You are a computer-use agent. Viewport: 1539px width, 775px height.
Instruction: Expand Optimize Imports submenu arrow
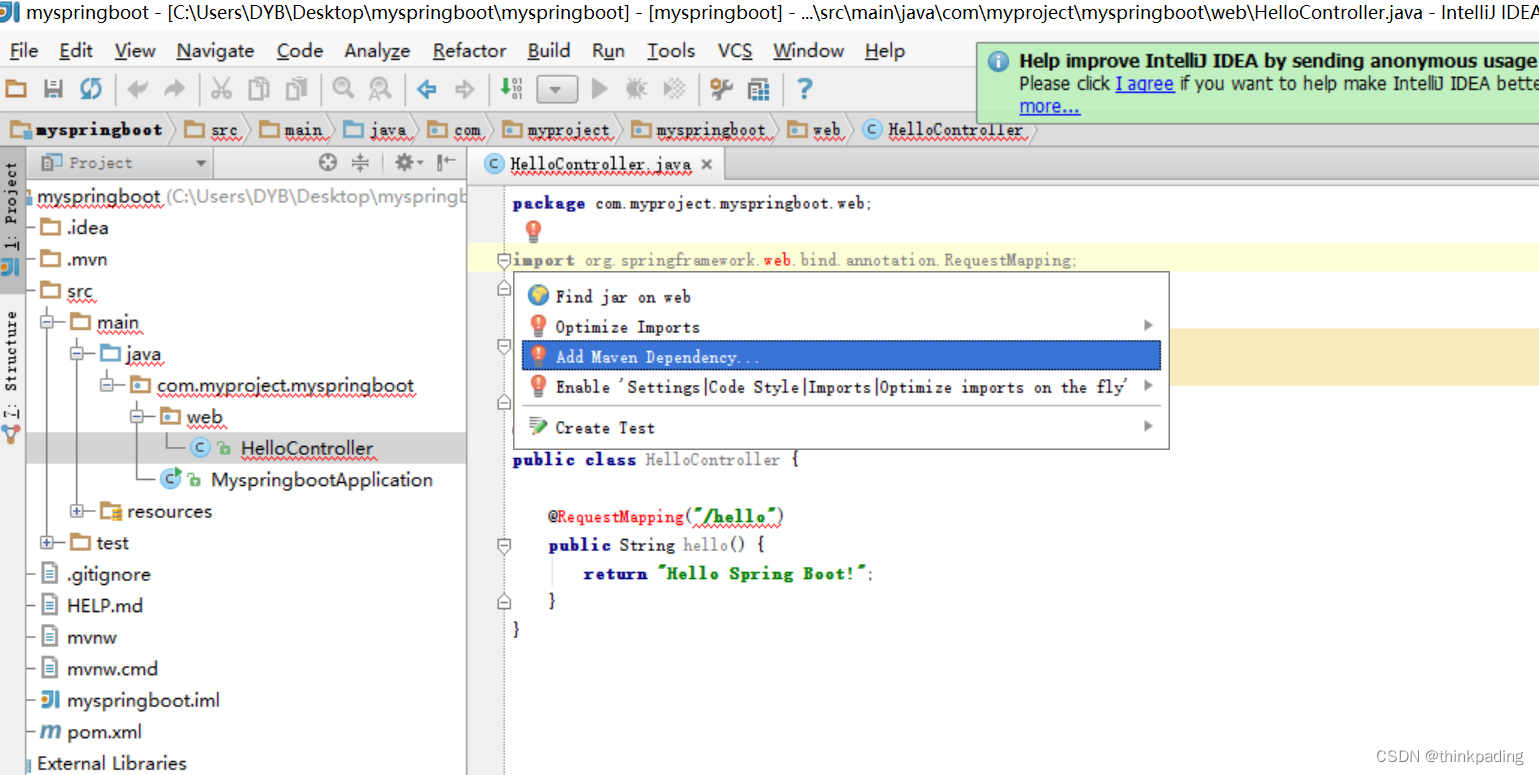[x=1148, y=326]
